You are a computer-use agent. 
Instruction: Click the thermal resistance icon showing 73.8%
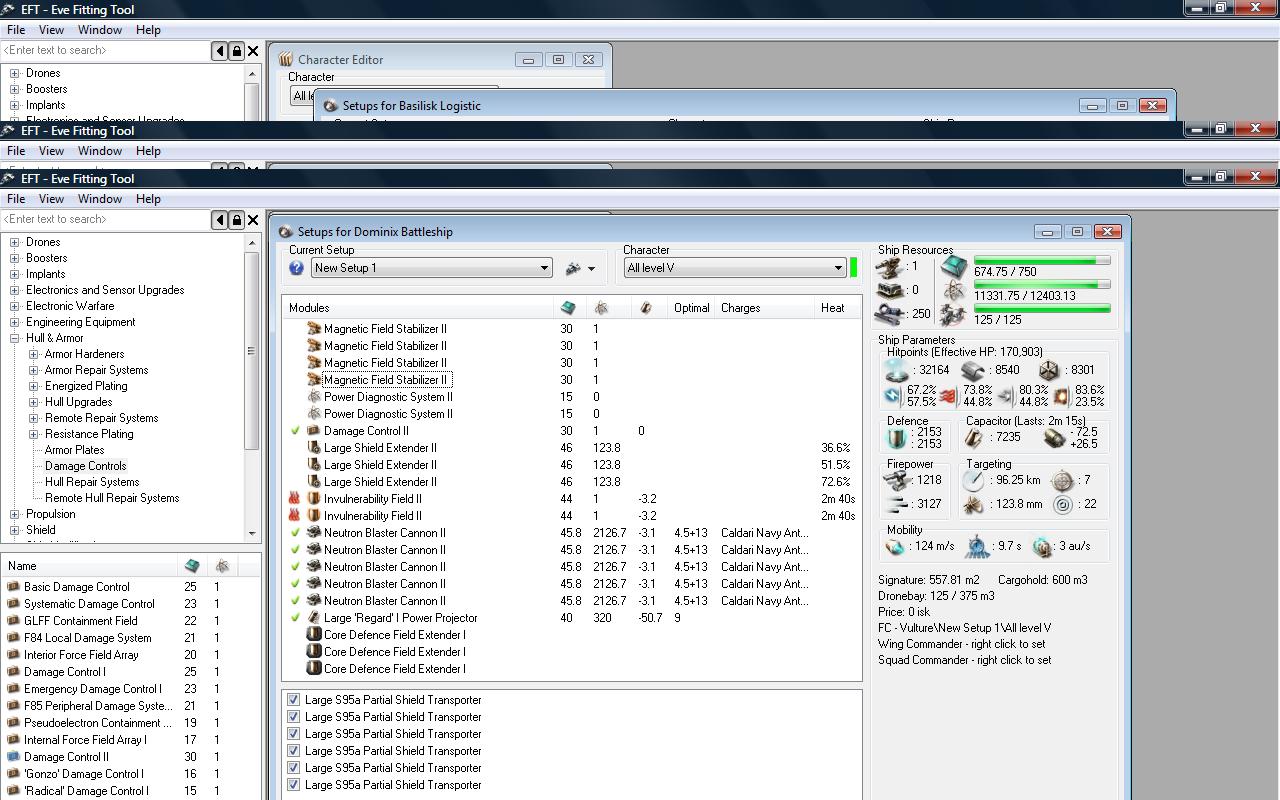coord(949,396)
